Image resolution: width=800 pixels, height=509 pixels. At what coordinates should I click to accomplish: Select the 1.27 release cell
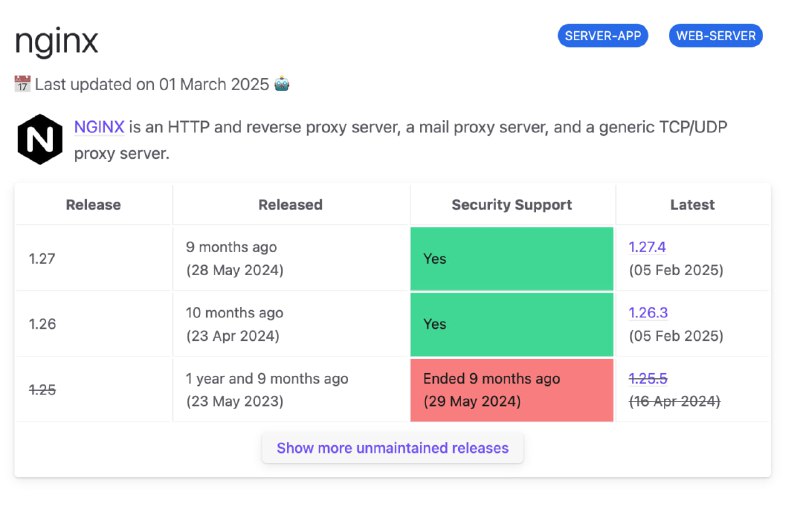point(93,259)
